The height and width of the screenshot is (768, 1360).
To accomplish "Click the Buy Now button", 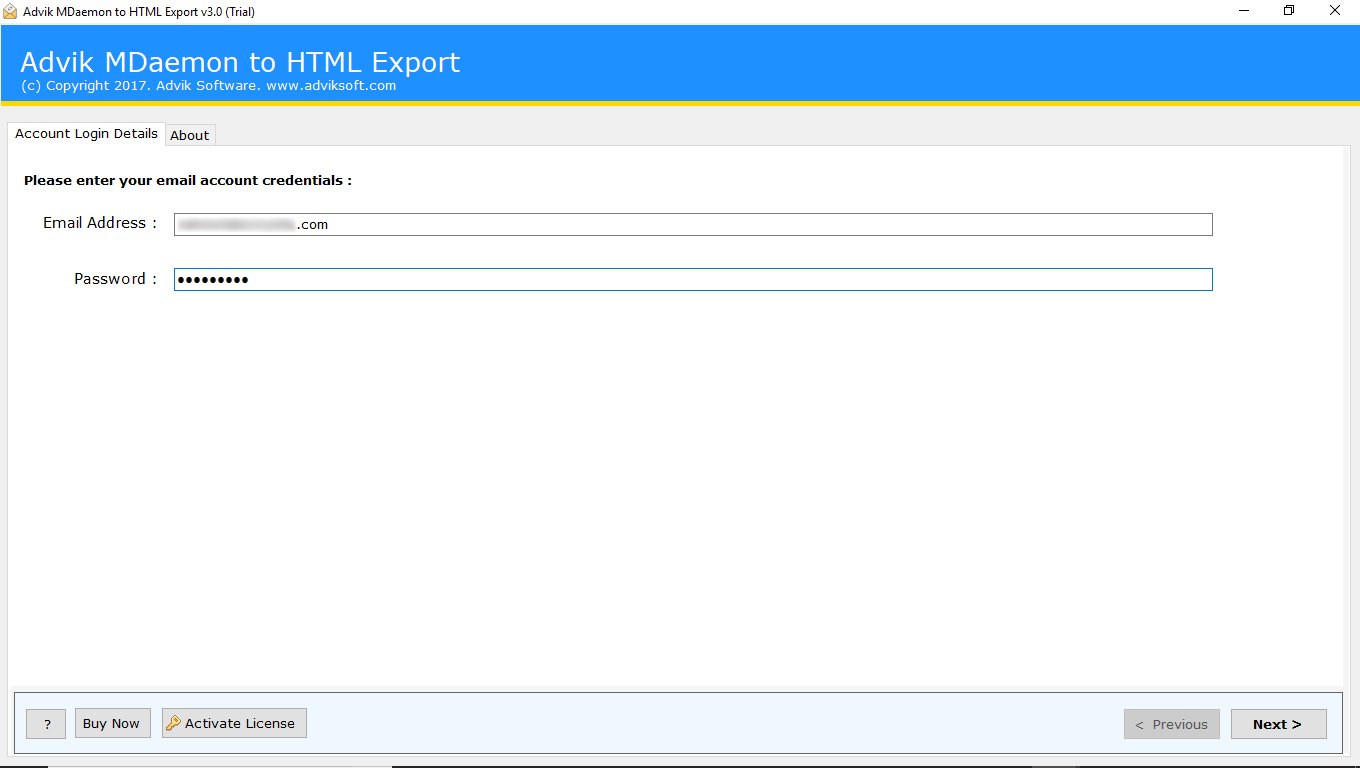I will [111, 723].
